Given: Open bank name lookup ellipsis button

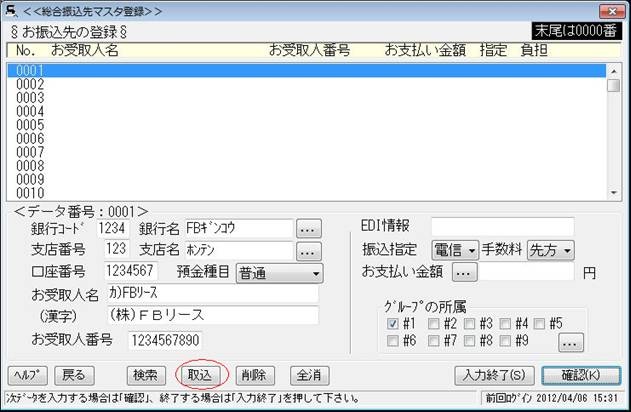Looking at the screenshot, I should tap(309, 229).
